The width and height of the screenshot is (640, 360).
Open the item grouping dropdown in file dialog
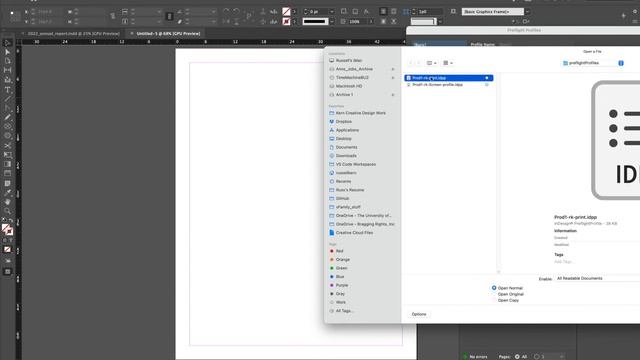tap(448, 63)
